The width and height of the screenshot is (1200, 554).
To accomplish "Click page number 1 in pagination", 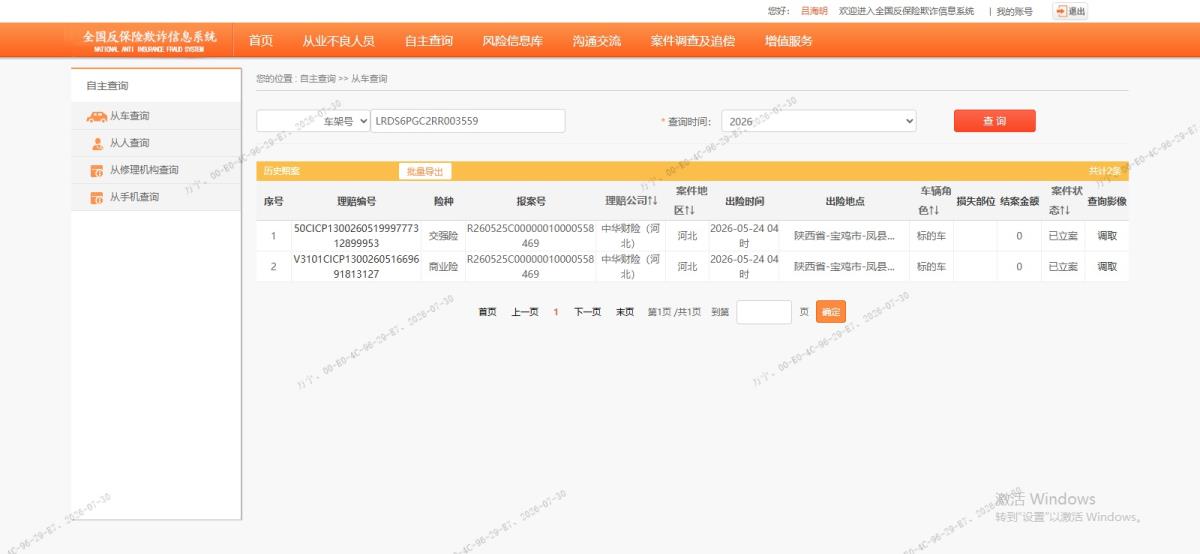I will tap(556, 312).
